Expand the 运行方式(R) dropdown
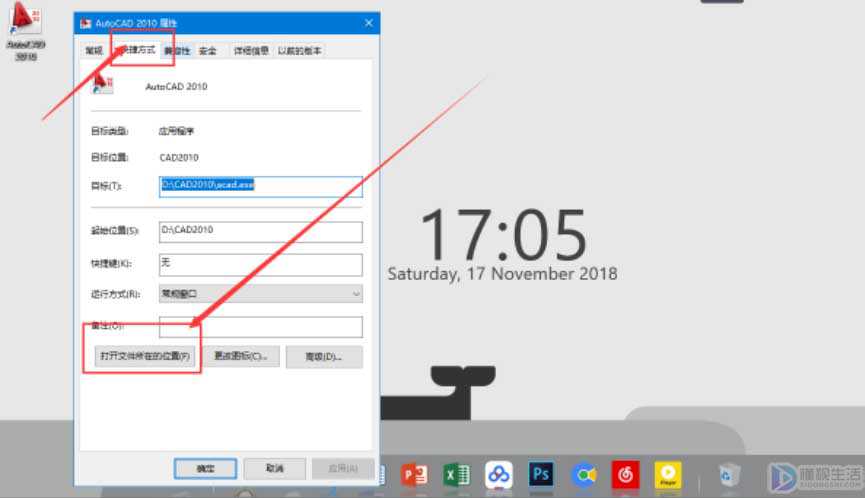Viewport: 865px width, 498px height. click(261, 293)
